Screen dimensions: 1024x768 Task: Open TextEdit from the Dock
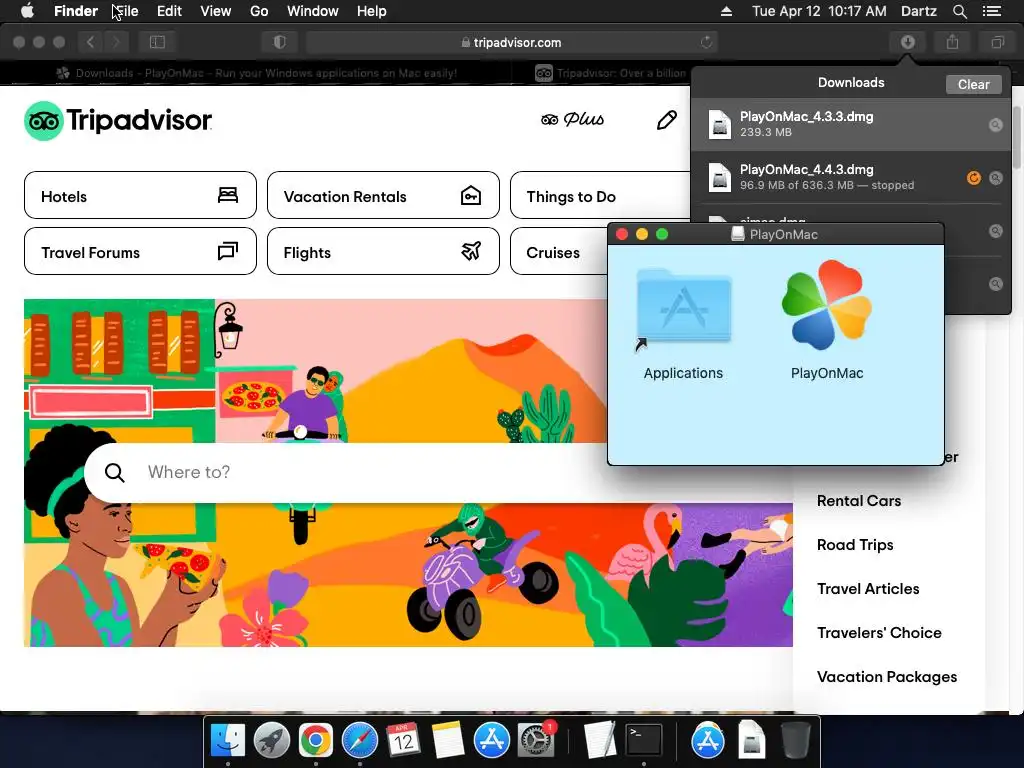tap(600, 741)
